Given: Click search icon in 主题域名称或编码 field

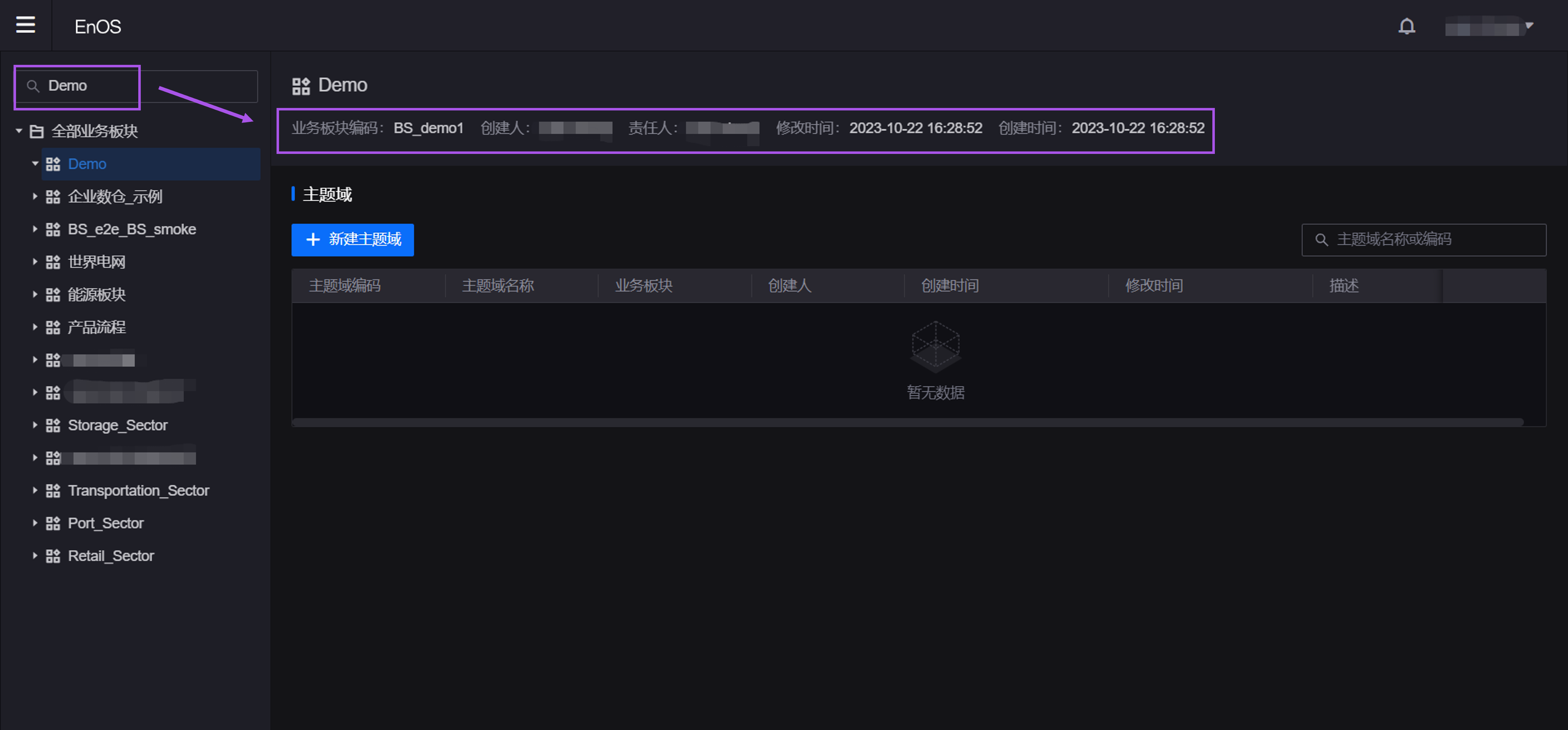Looking at the screenshot, I should [1321, 240].
